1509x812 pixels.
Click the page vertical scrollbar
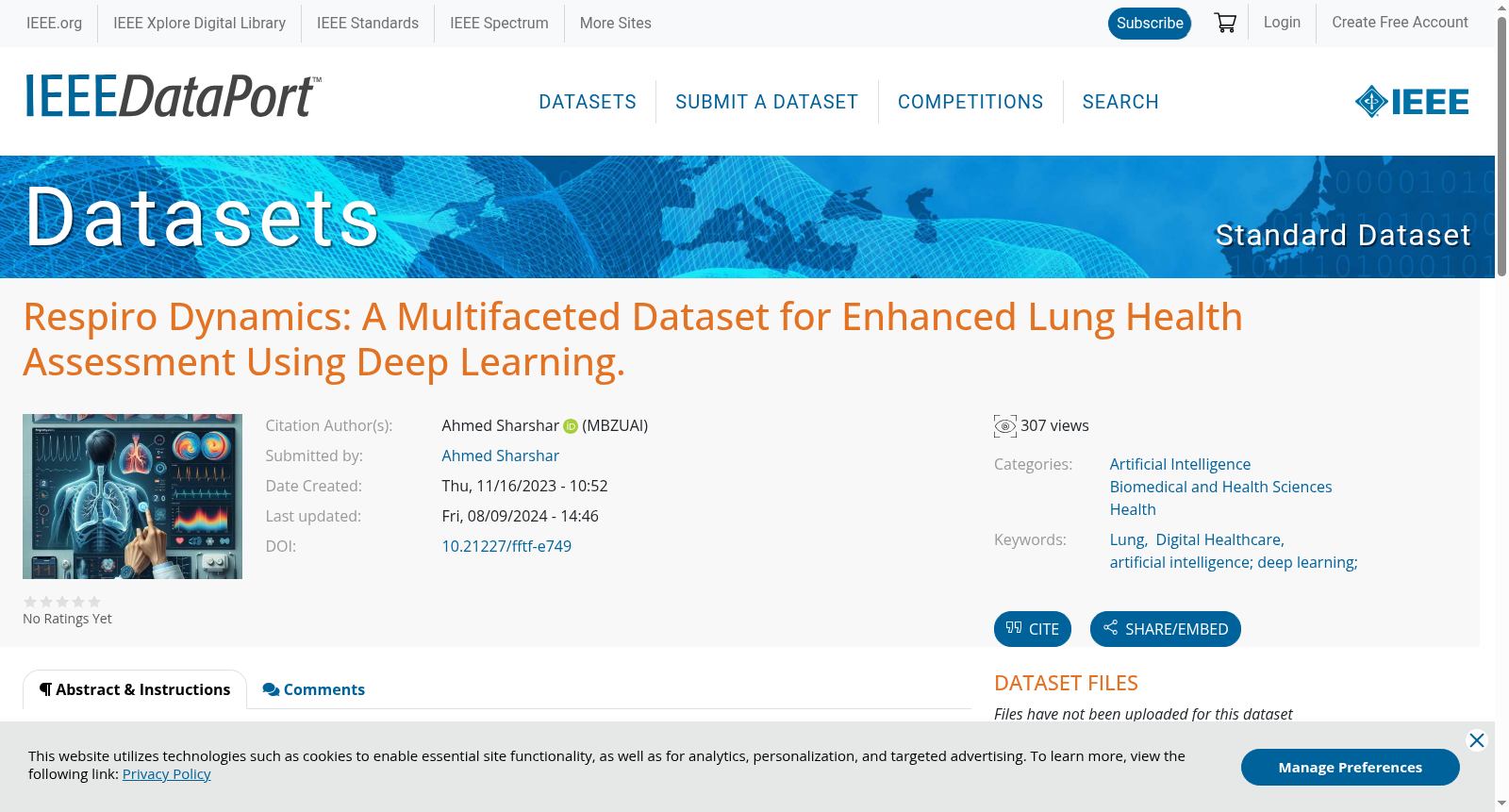1501,146
